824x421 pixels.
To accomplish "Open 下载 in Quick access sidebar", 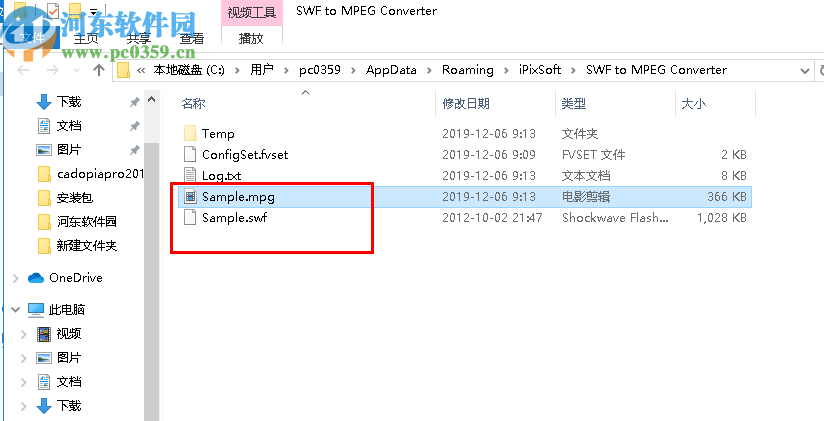I will tap(69, 102).
